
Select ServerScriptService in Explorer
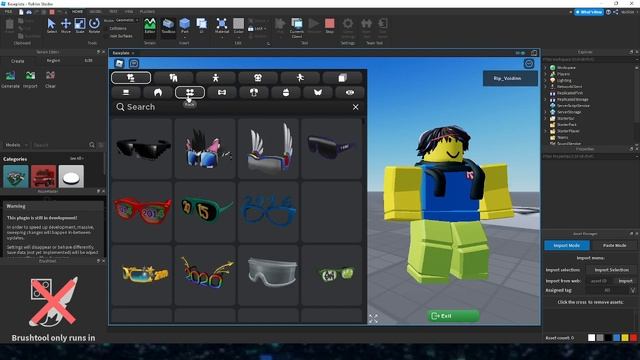[573, 106]
